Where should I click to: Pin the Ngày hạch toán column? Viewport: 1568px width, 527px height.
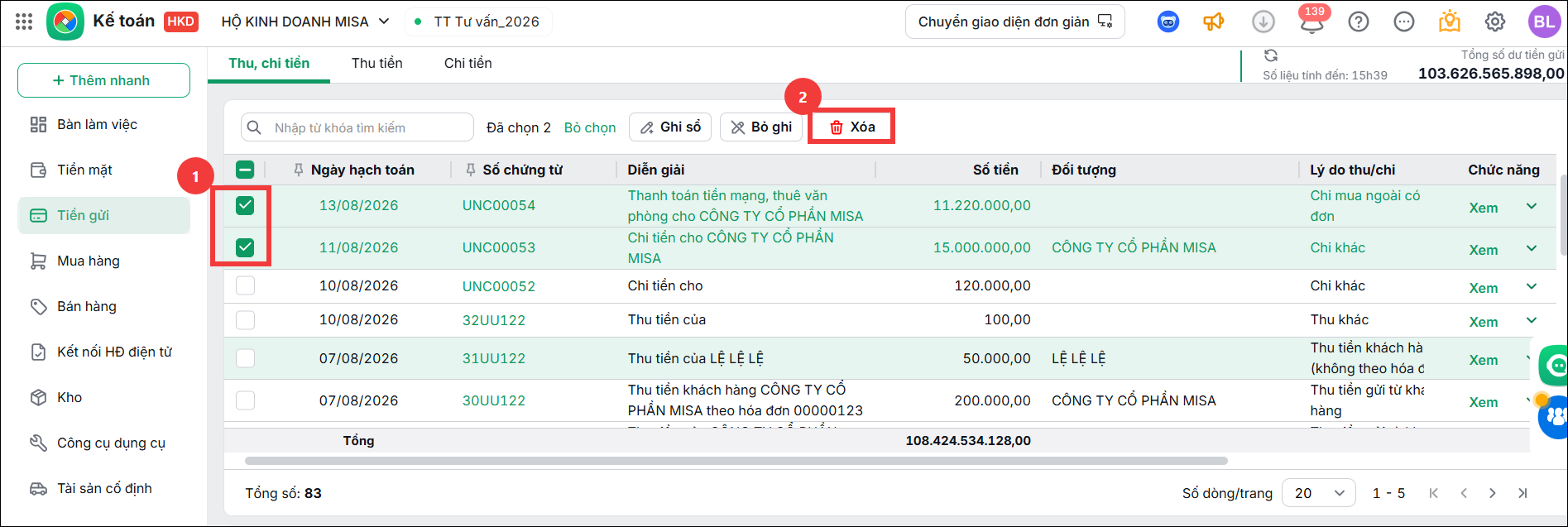pyautogui.click(x=299, y=170)
